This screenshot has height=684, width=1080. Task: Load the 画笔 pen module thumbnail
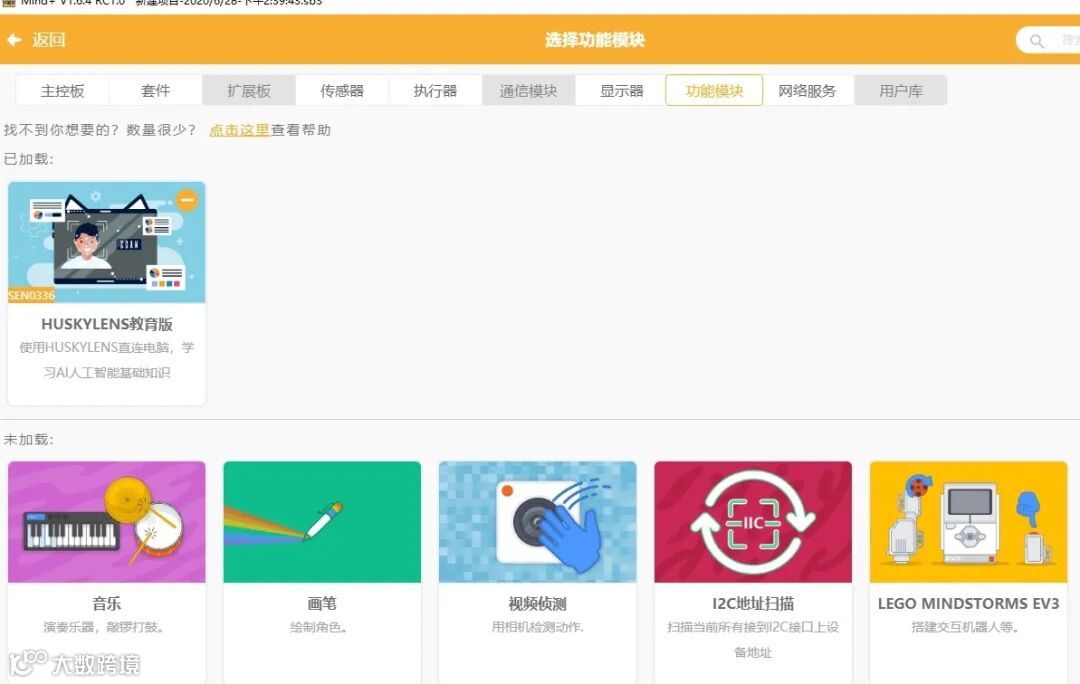click(x=322, y=522)
